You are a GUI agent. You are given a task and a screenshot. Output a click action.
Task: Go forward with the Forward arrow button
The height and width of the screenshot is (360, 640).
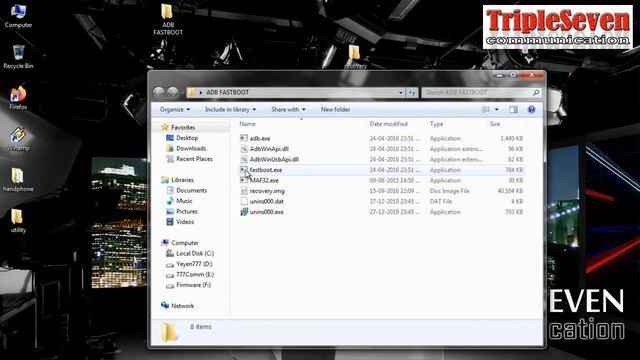coord(173,92)
